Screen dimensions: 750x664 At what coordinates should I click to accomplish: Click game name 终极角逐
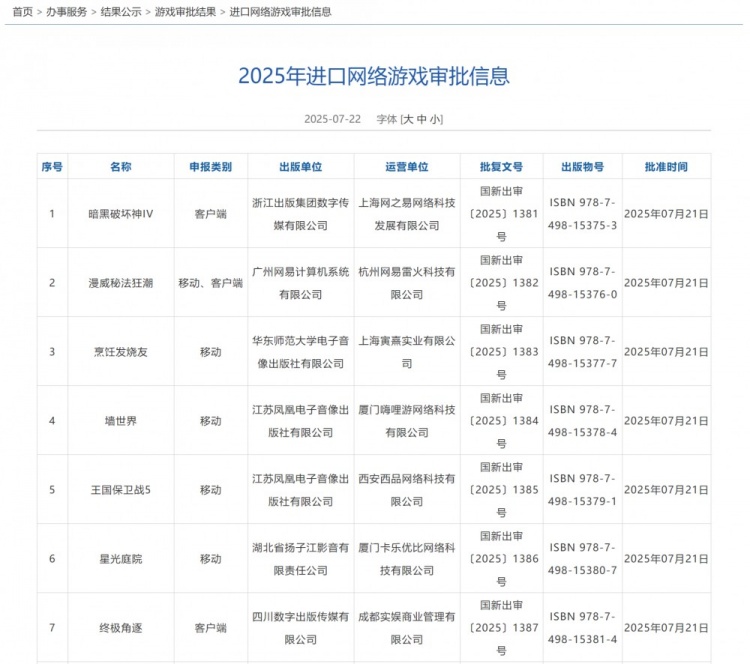[121, 628]
